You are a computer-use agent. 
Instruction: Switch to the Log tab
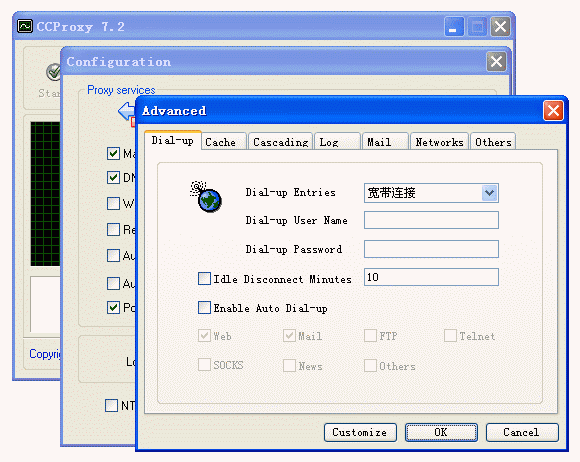337,142
